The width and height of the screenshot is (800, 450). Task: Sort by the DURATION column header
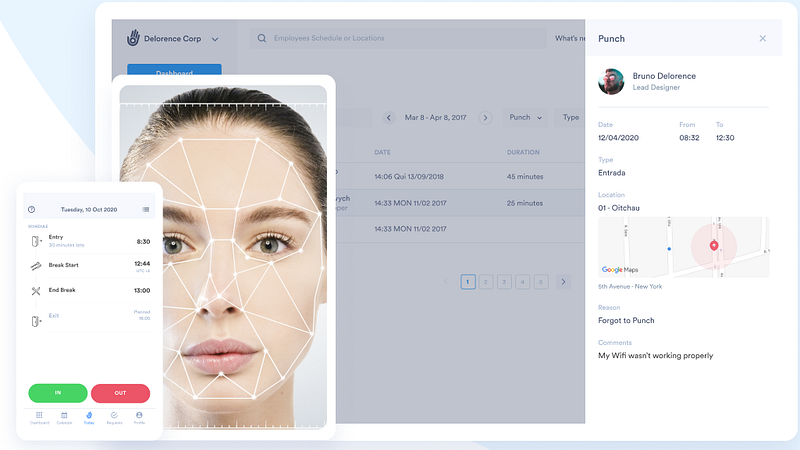[523, 153]
